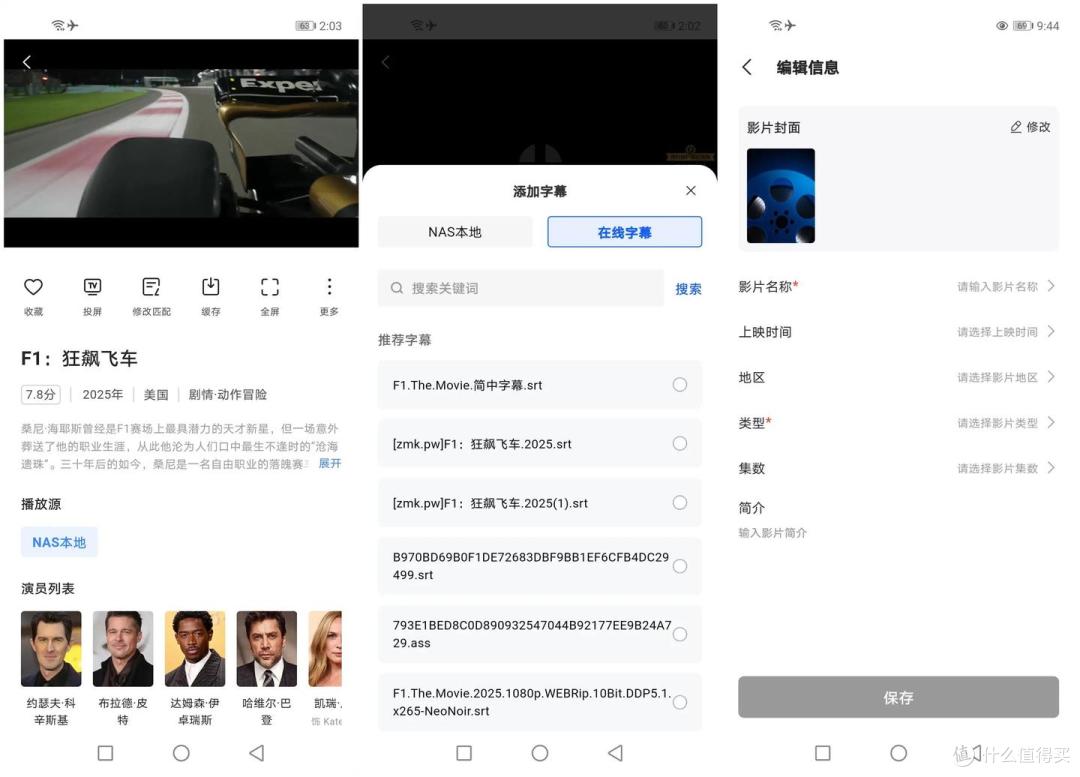This screenshot has width=1080, height=777.
Task: Focus the 搜索关键词 input field
Action: [x=520, y=288]
